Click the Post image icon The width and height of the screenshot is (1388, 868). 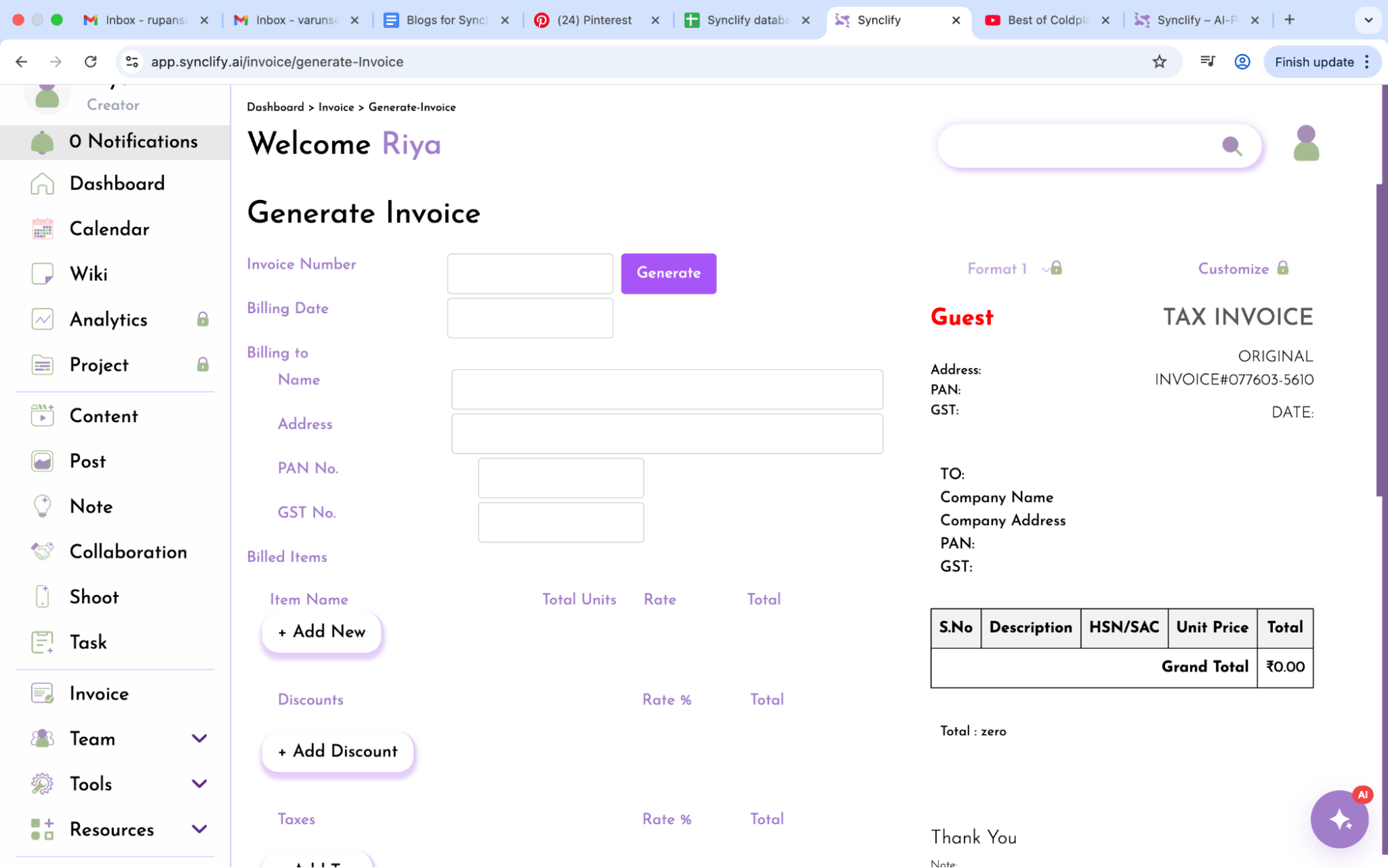click(42, 461)
